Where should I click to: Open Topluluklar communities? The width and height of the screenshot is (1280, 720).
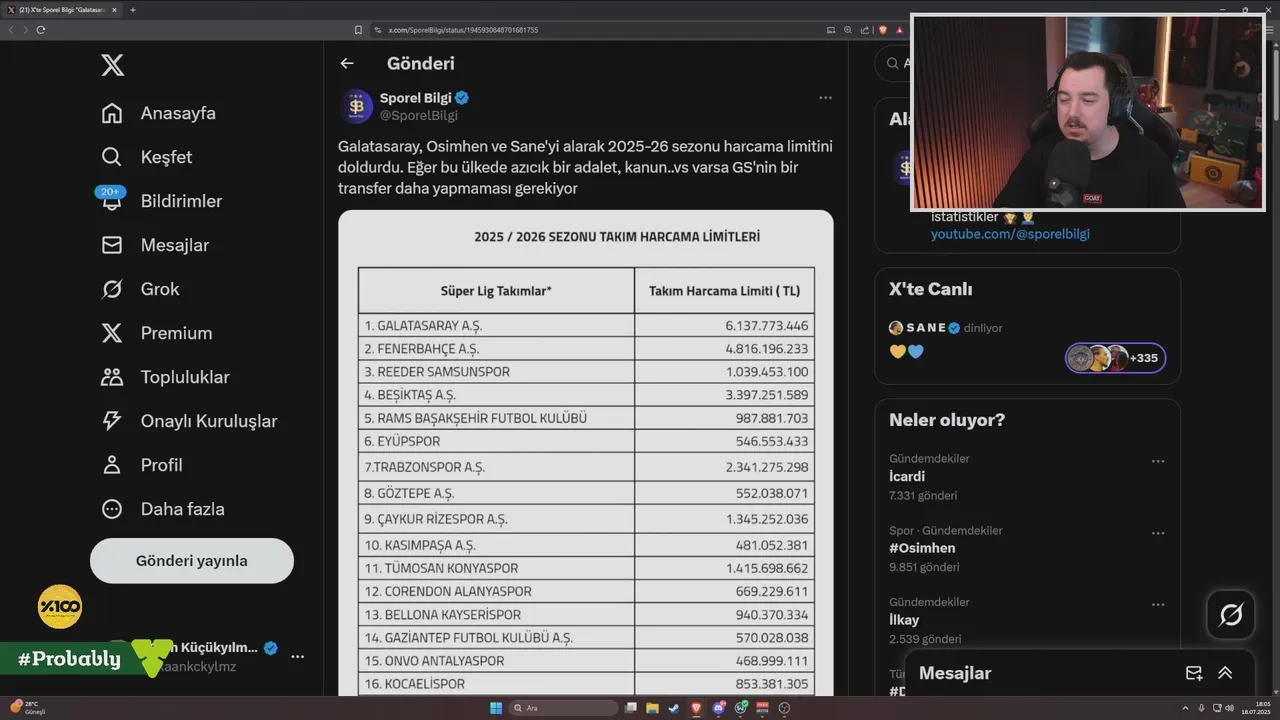pyautogui.click(x=165, y=377)
